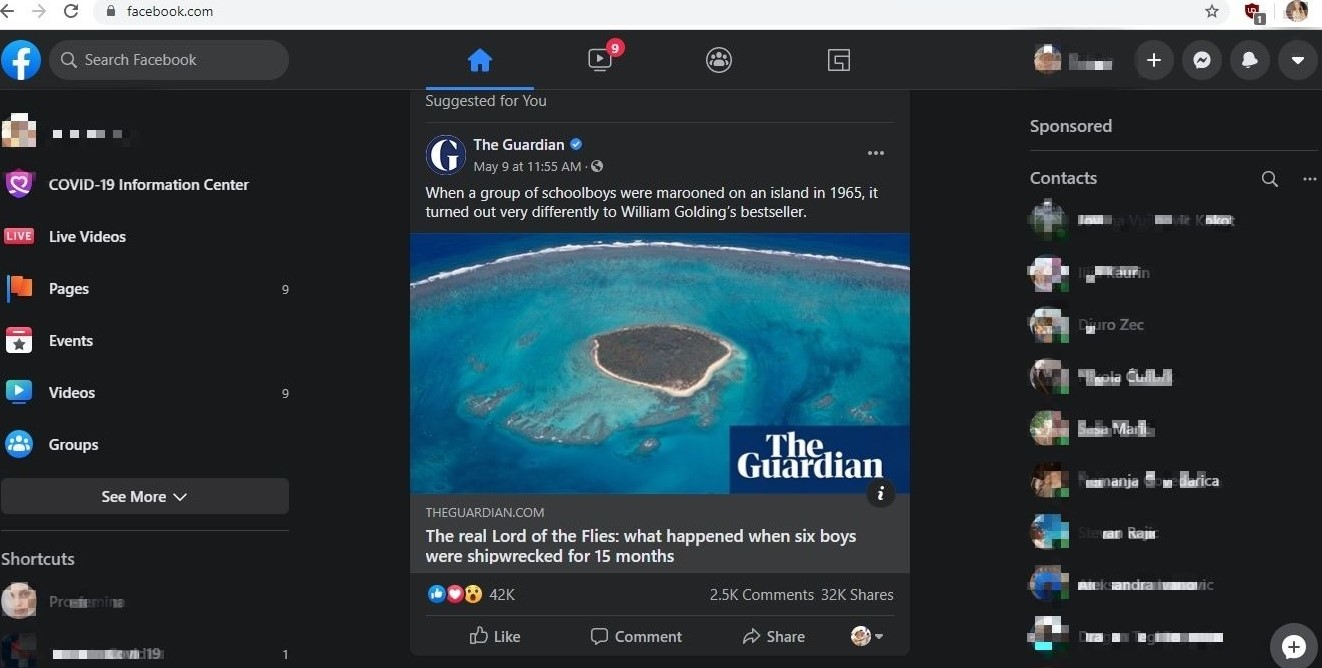Click the Search Facebook field

[x=170, y=60]
